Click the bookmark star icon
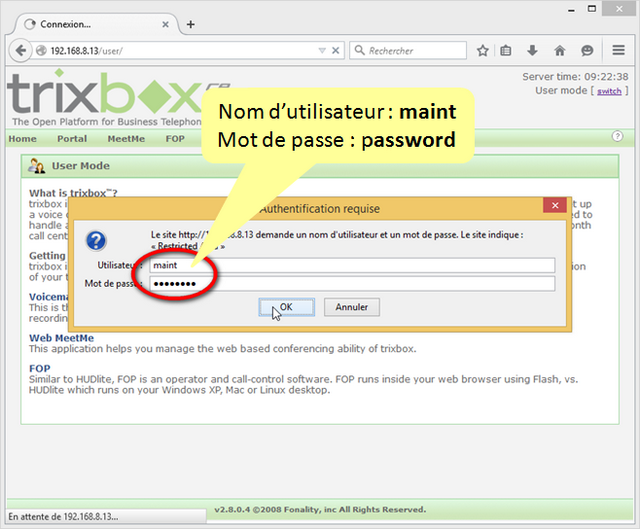 click(482, 51)
